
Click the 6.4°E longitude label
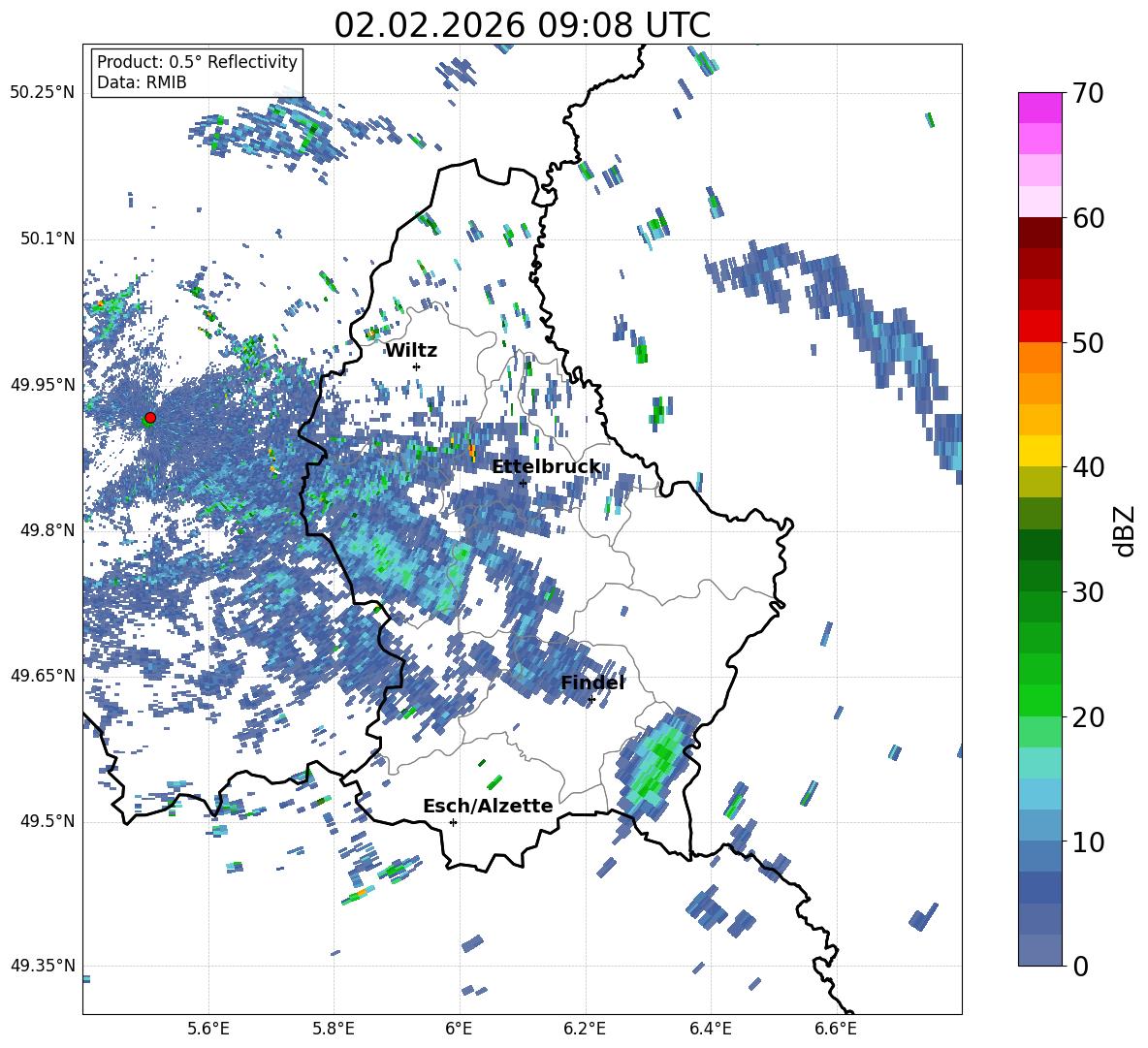pos(710,1029)
